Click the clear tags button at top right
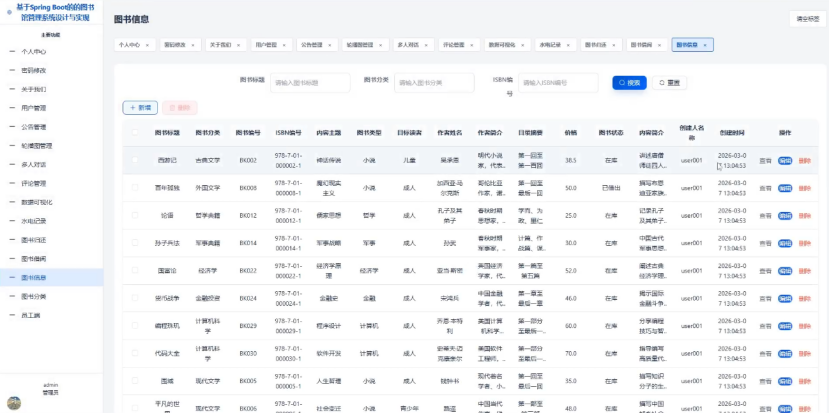This screenshot has width=829, height=413. pos(807,19)
